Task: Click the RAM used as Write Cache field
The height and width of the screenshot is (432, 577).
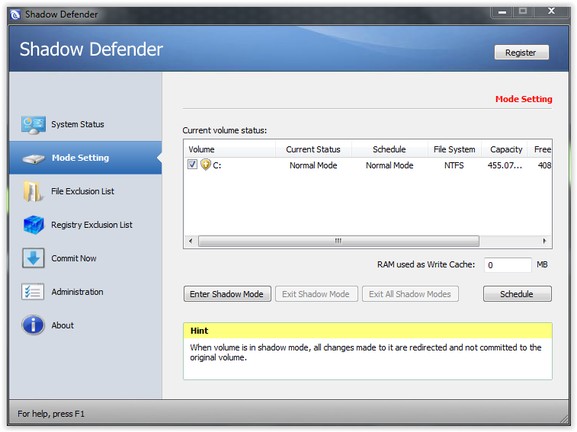Action: coord(507,265)
